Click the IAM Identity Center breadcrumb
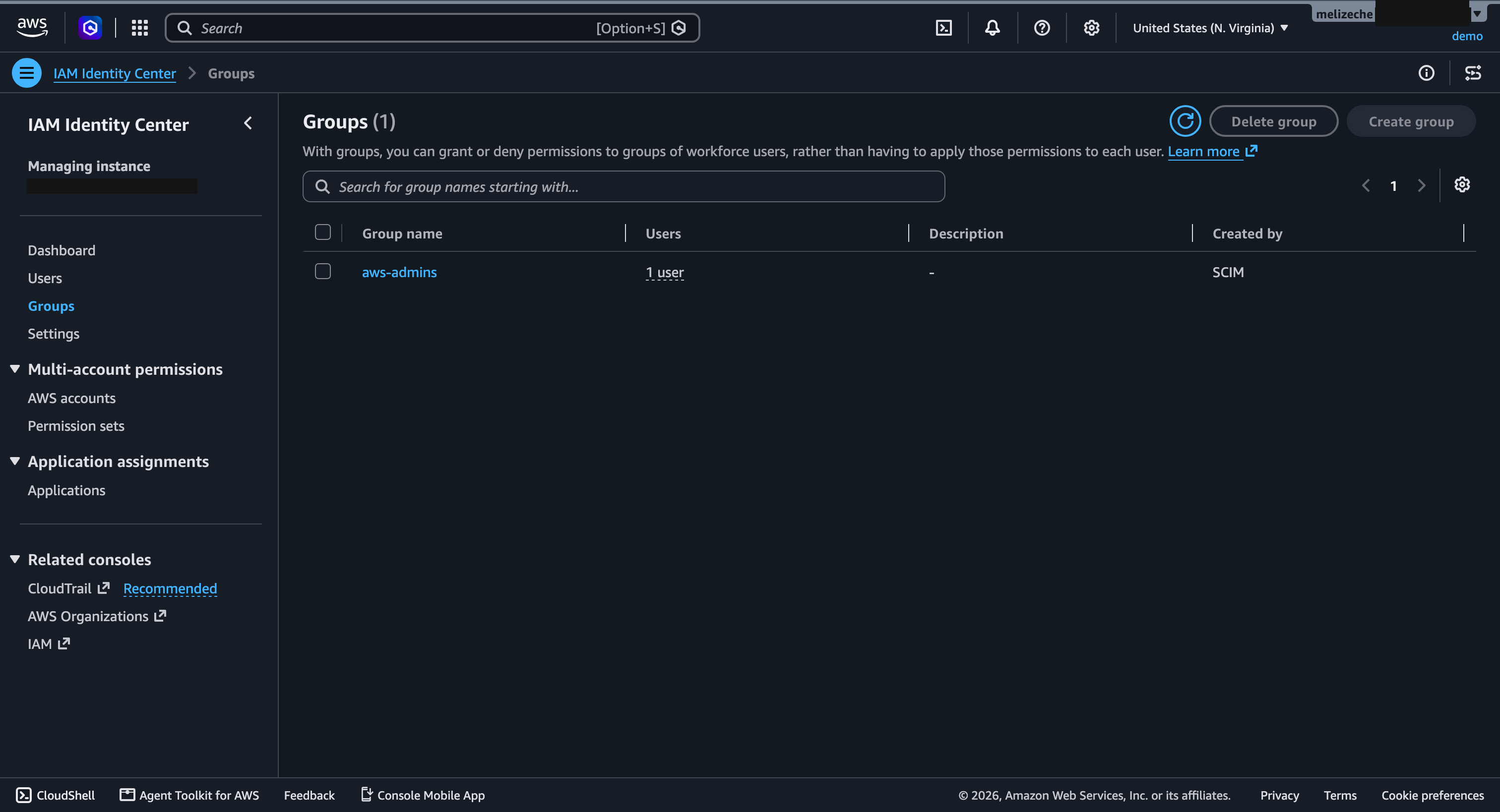1500x812 pixels. point(115,73)
